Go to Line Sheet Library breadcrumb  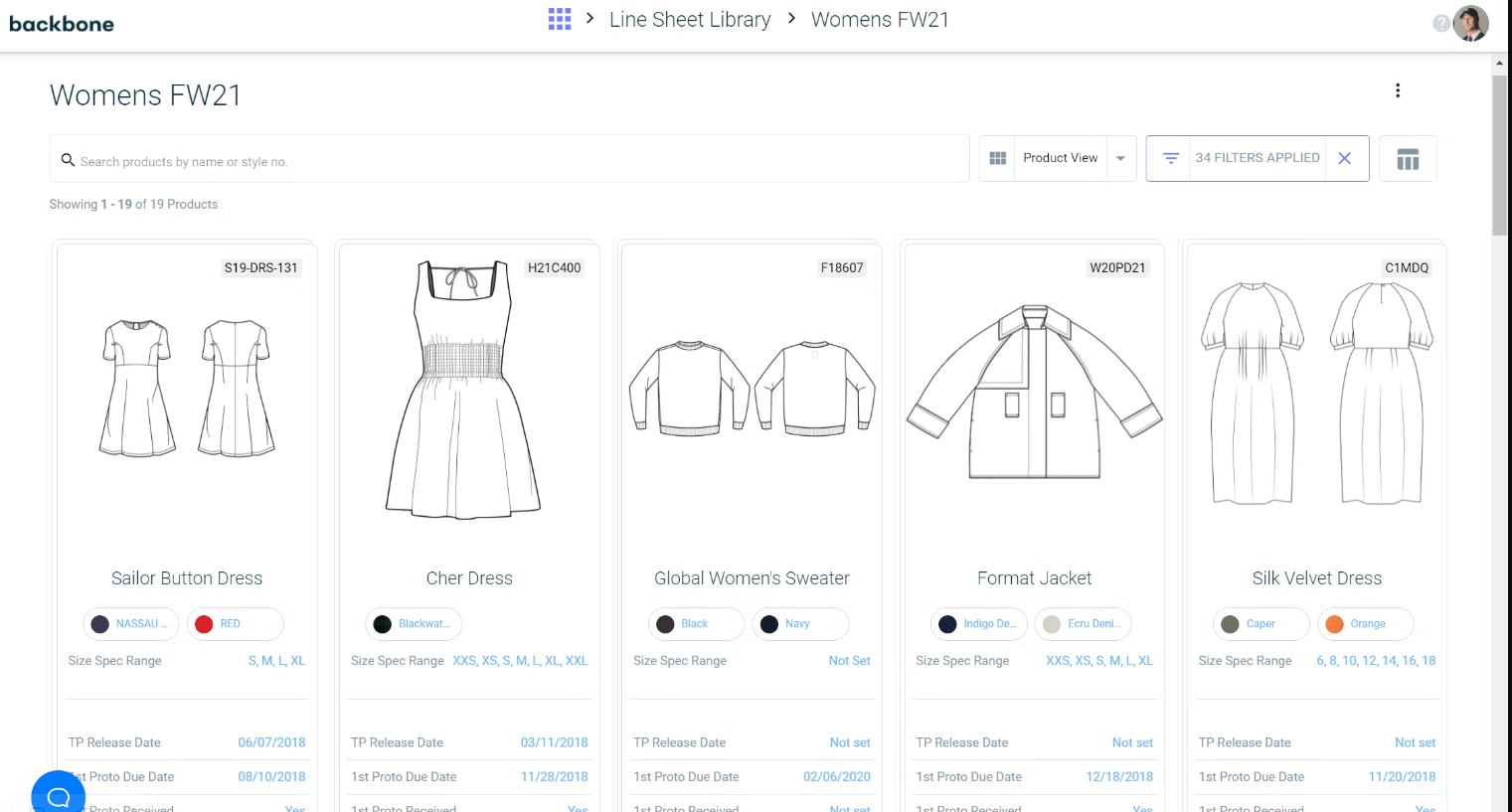coord(690,20)
